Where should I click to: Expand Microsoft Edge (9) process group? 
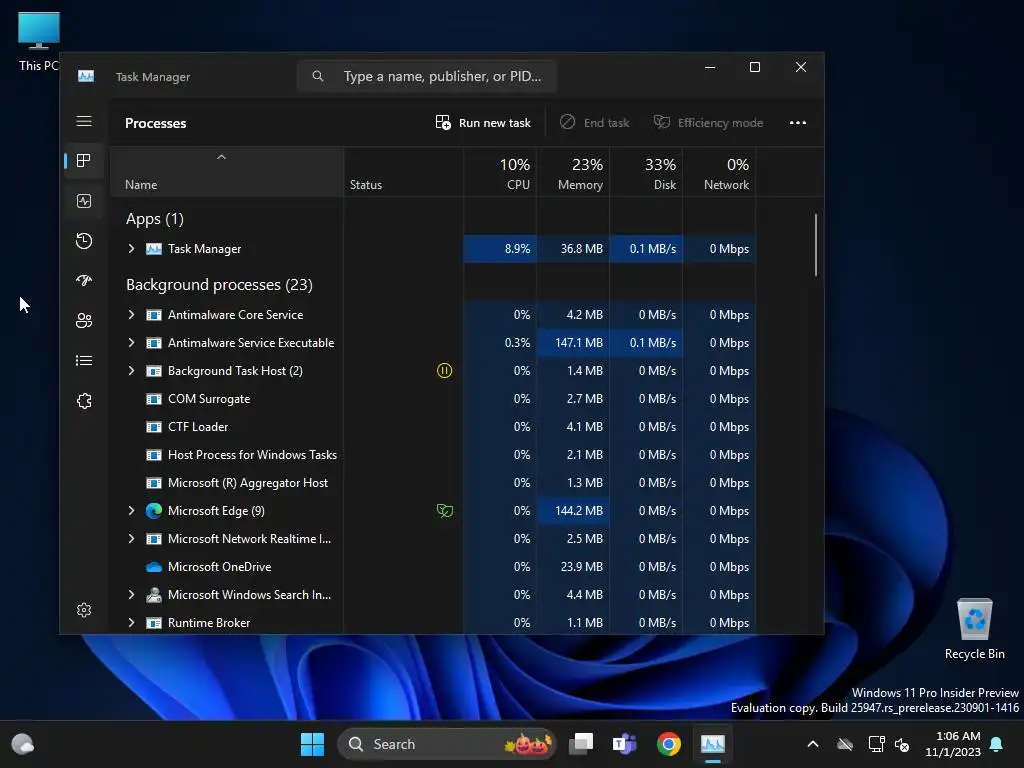[x=131, y=511]
